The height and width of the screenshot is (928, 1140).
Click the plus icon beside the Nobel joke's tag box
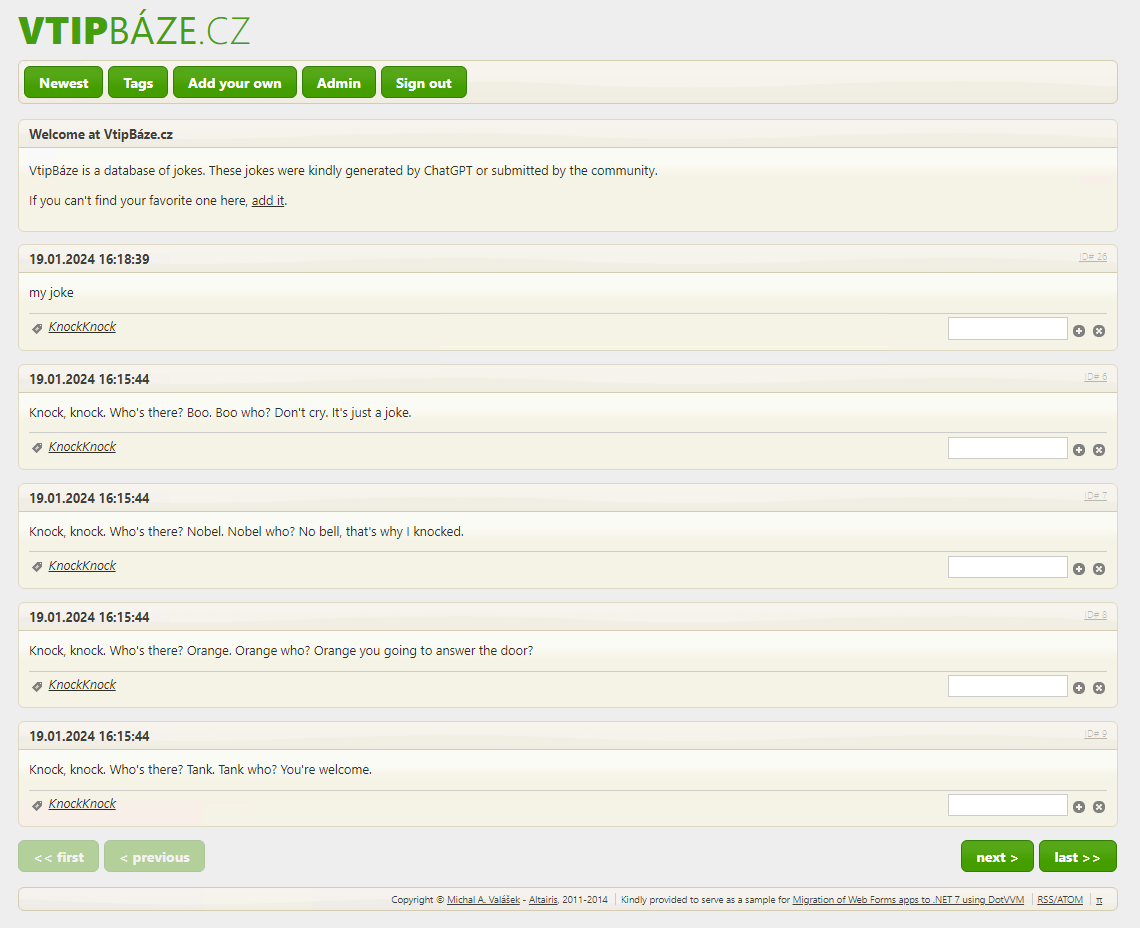1078,568
